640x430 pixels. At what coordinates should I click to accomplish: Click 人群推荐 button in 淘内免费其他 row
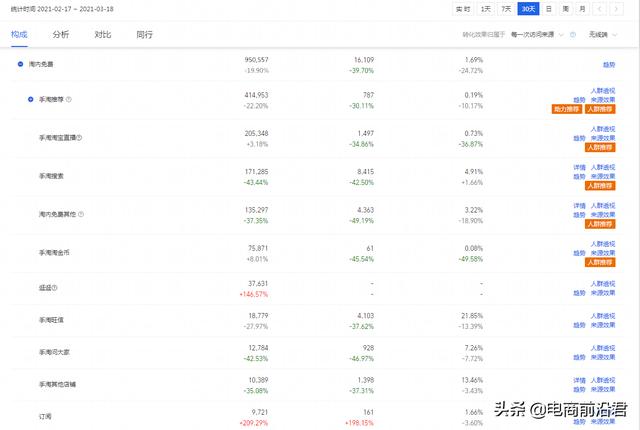pyautogui.click(x=600, y=224)
